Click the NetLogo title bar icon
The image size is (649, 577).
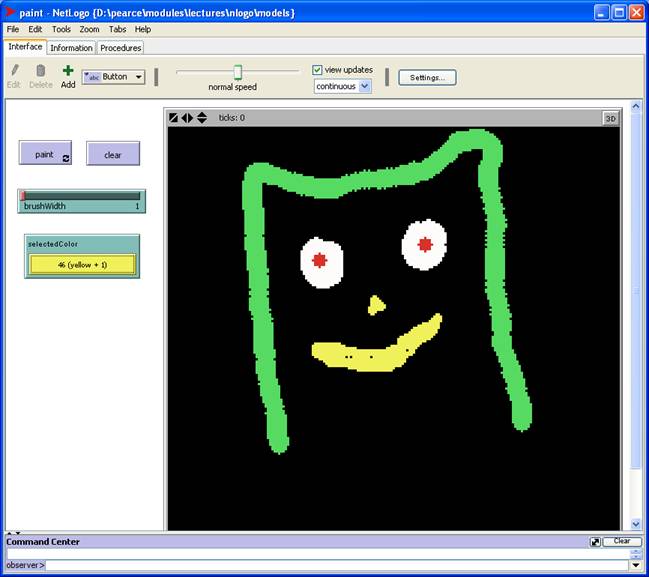pos(10,12)
